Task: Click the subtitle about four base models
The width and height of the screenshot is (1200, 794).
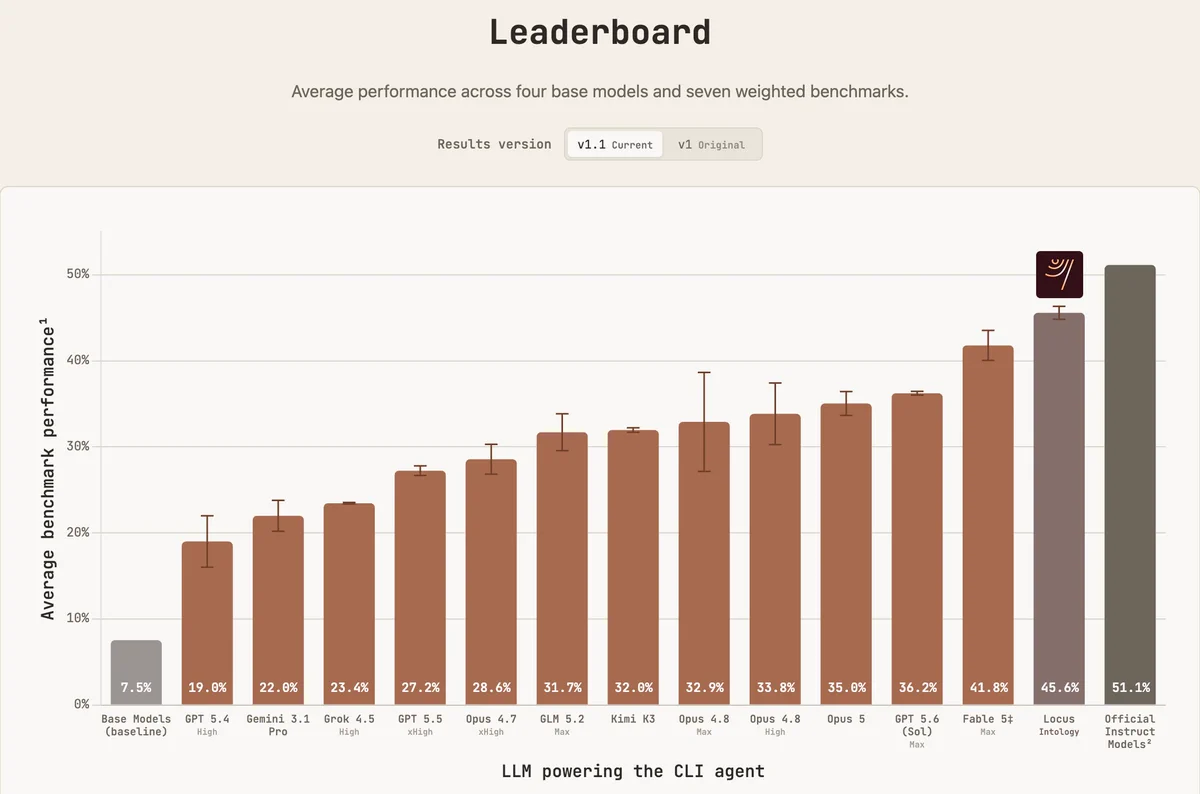Action: (x=600, y=92)
